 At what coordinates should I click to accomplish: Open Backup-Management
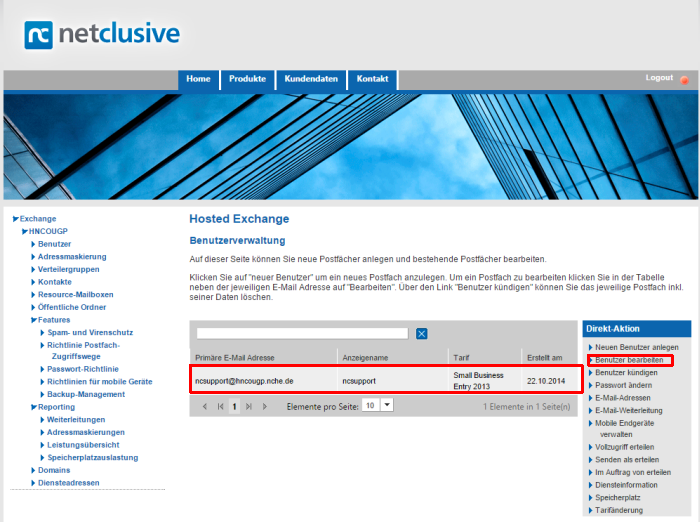[86, 394]
